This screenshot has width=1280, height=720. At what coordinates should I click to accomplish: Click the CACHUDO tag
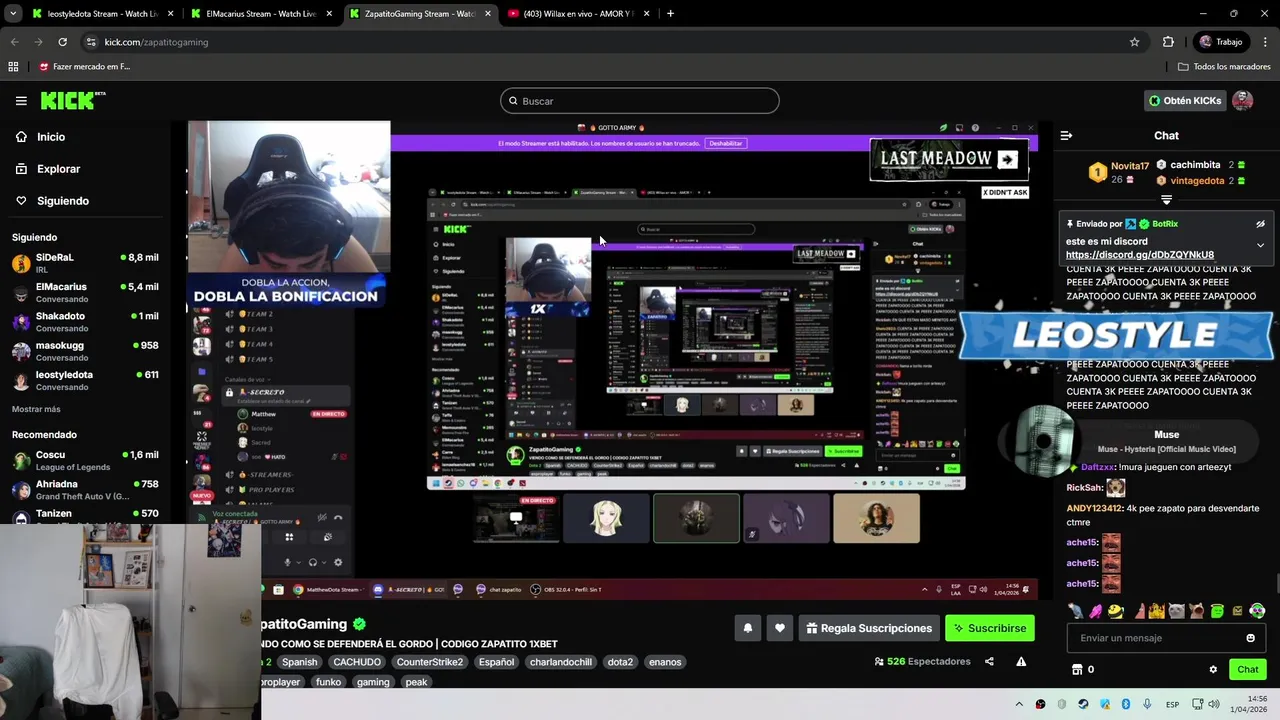[x=357, y=662]
